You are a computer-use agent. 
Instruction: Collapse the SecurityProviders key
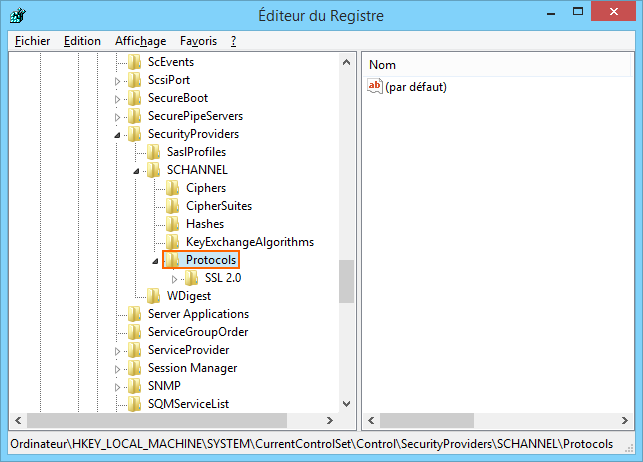pos(117,135)
